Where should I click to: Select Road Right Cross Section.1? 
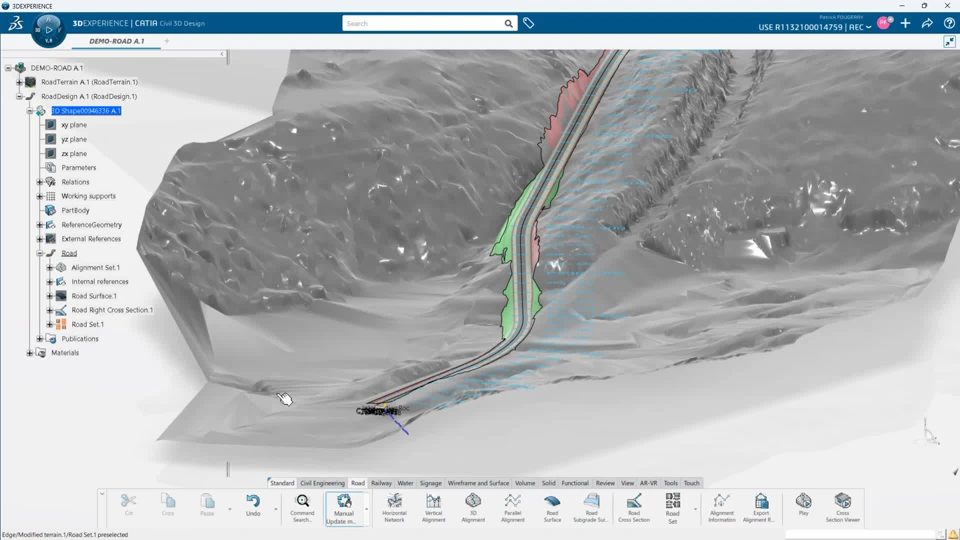point(112,310)
